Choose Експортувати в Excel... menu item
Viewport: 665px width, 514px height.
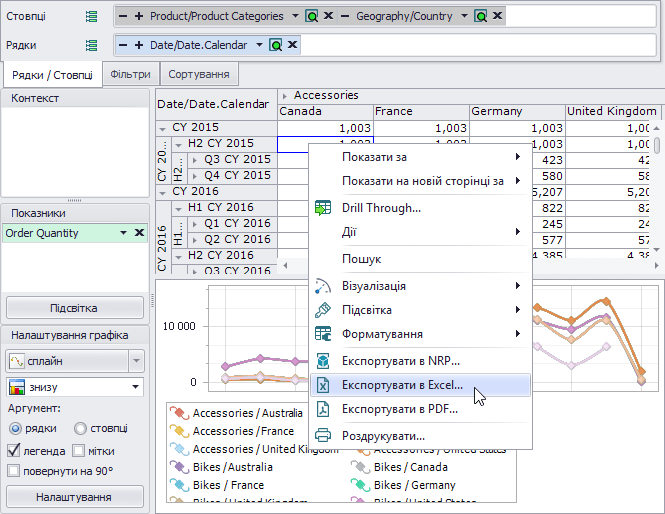[x=420, y=385]
